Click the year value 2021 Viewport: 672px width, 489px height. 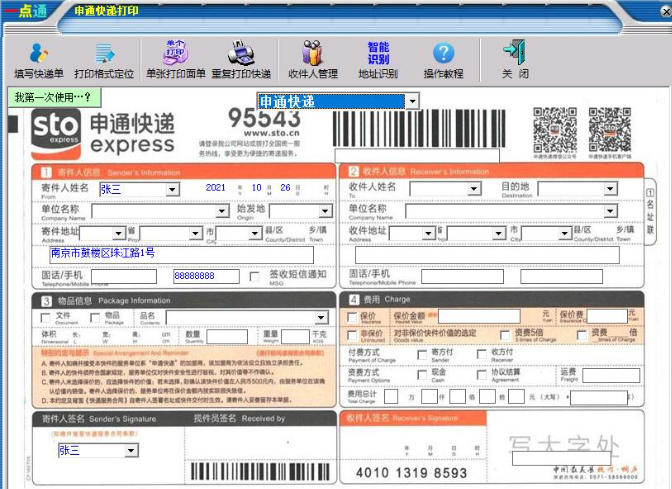(215, 188)
